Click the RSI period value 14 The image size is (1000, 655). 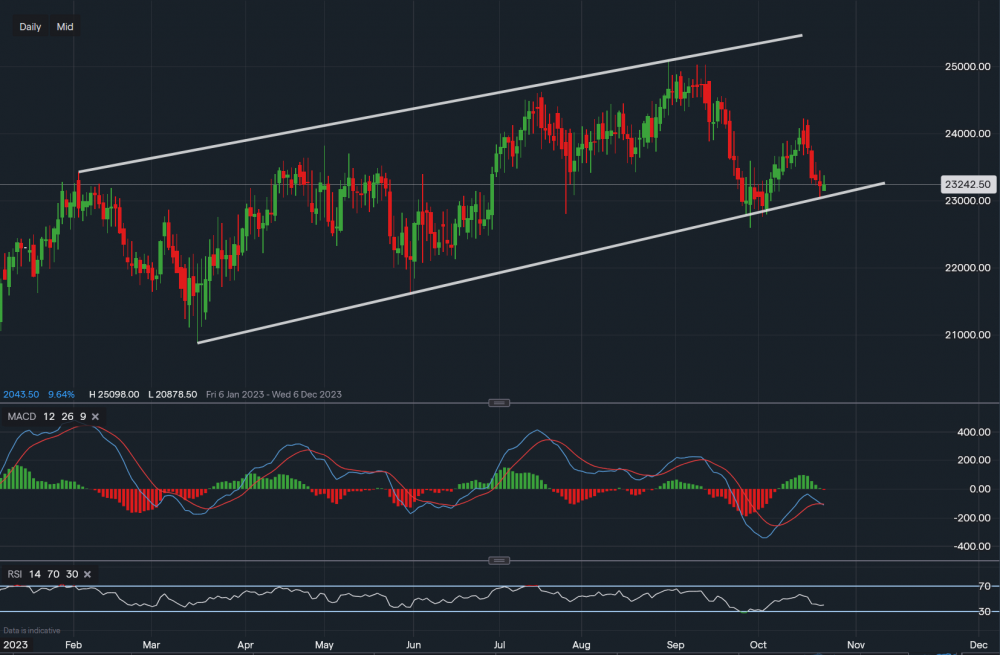click(35, 574)
